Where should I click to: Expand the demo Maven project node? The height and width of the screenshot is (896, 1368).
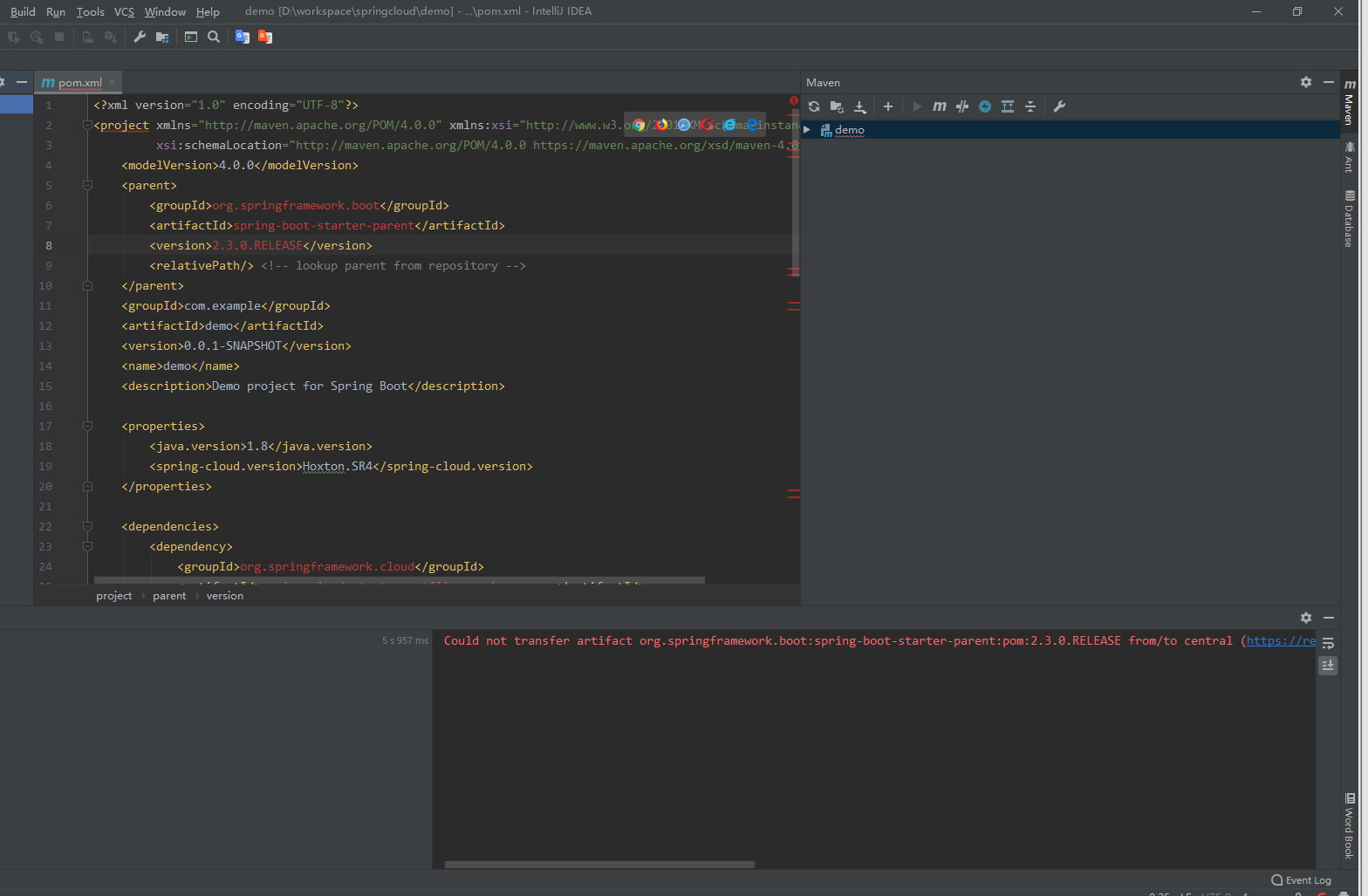807,130
